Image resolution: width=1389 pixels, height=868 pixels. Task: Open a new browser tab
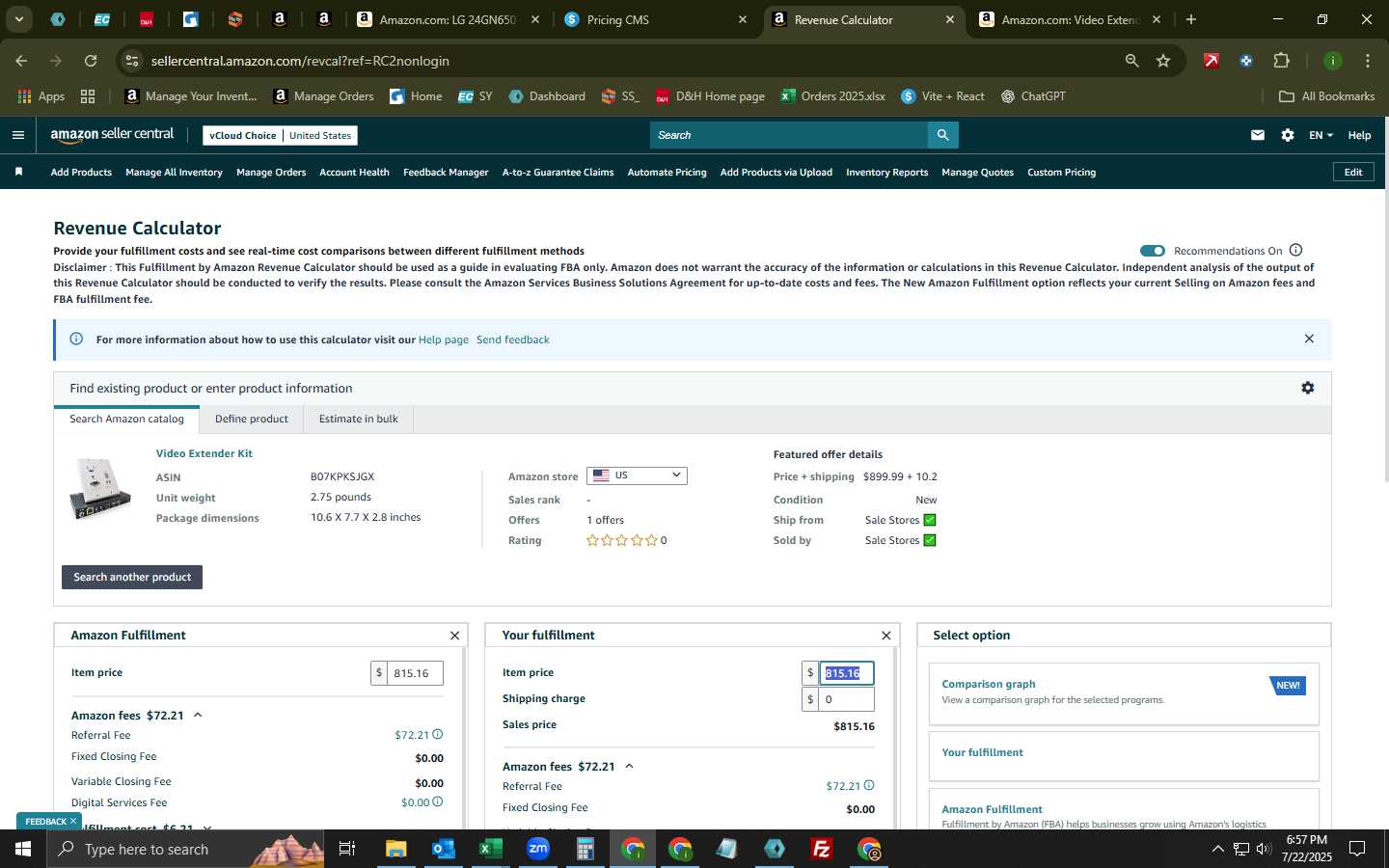pos(1191,19)
